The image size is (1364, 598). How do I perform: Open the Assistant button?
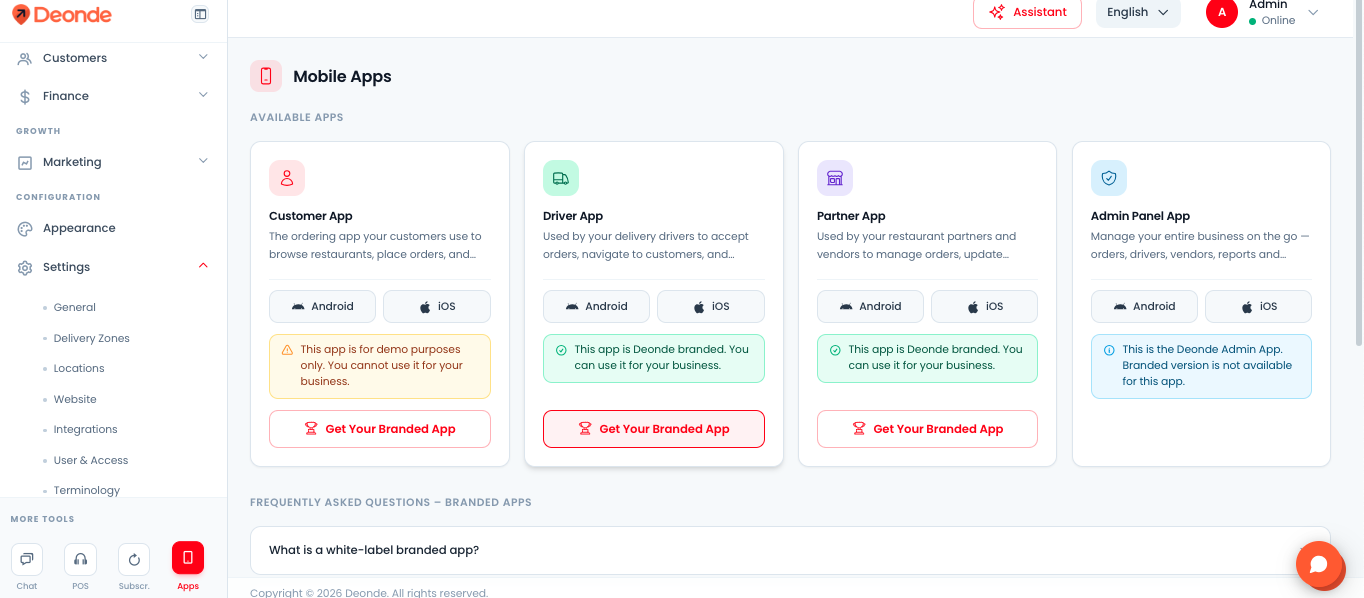coord(1027,12)
